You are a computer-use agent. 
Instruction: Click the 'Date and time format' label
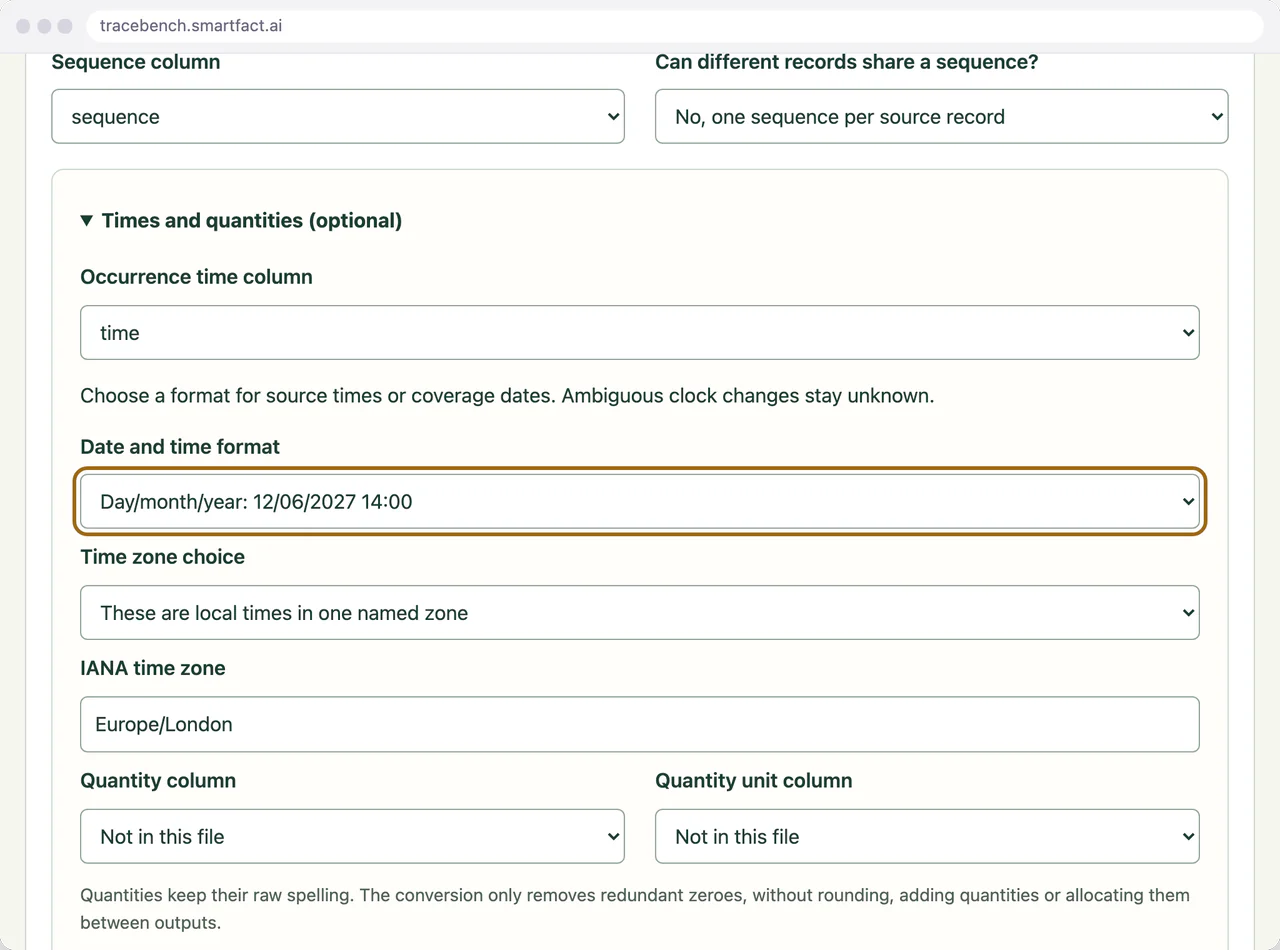click(180, 447)
